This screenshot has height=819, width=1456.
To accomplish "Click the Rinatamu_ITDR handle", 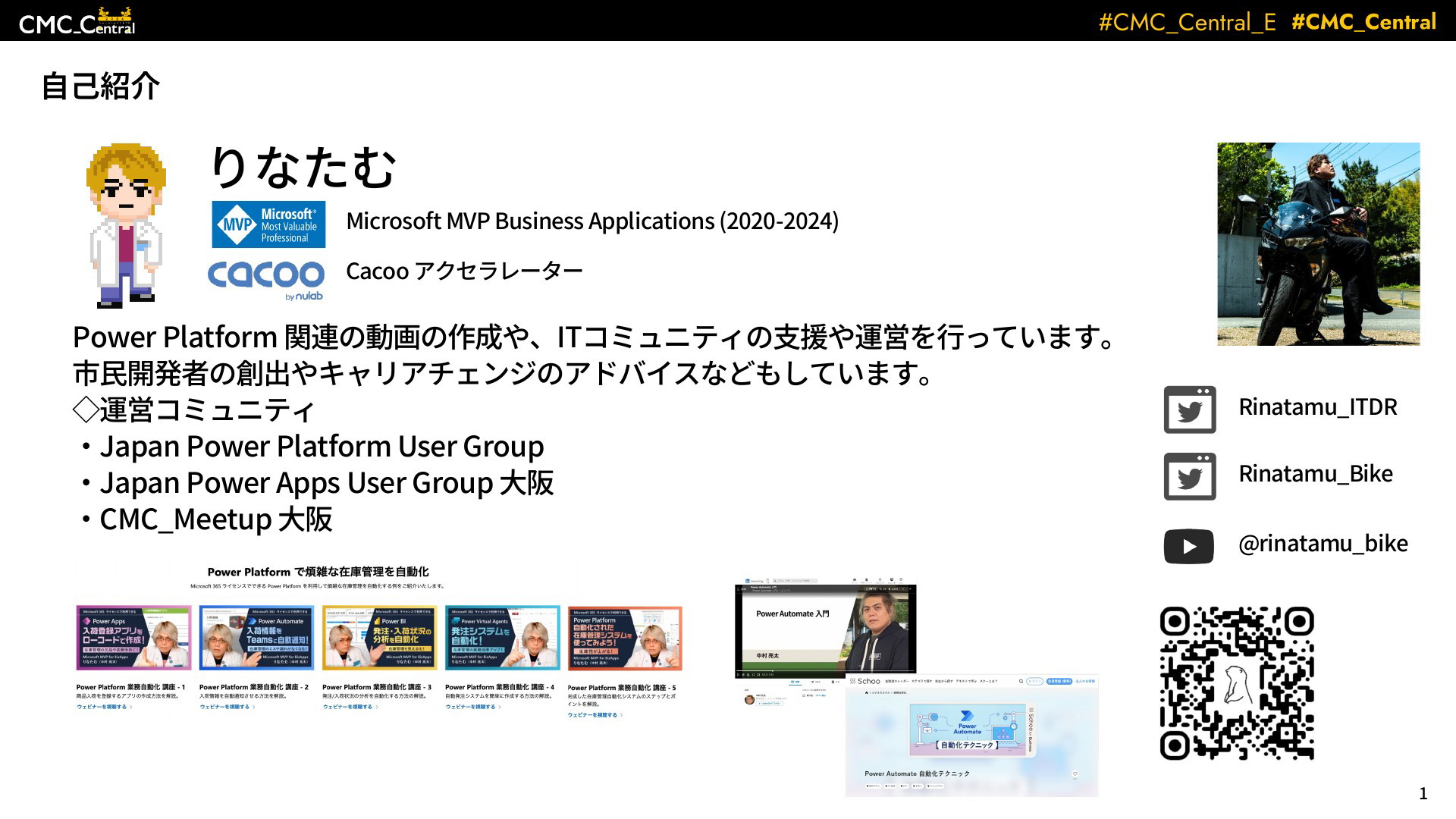I will [1317, 407].
